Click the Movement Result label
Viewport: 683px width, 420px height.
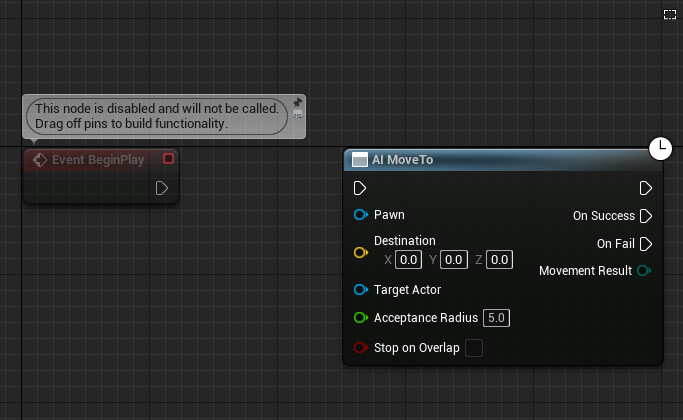pyautogui.click(x=585, y=271)
